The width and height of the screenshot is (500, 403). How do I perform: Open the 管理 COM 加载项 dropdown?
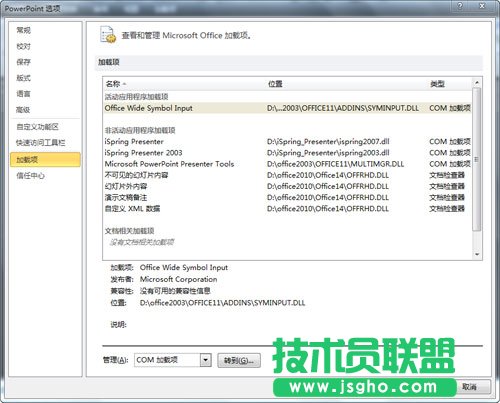(205, 360)
